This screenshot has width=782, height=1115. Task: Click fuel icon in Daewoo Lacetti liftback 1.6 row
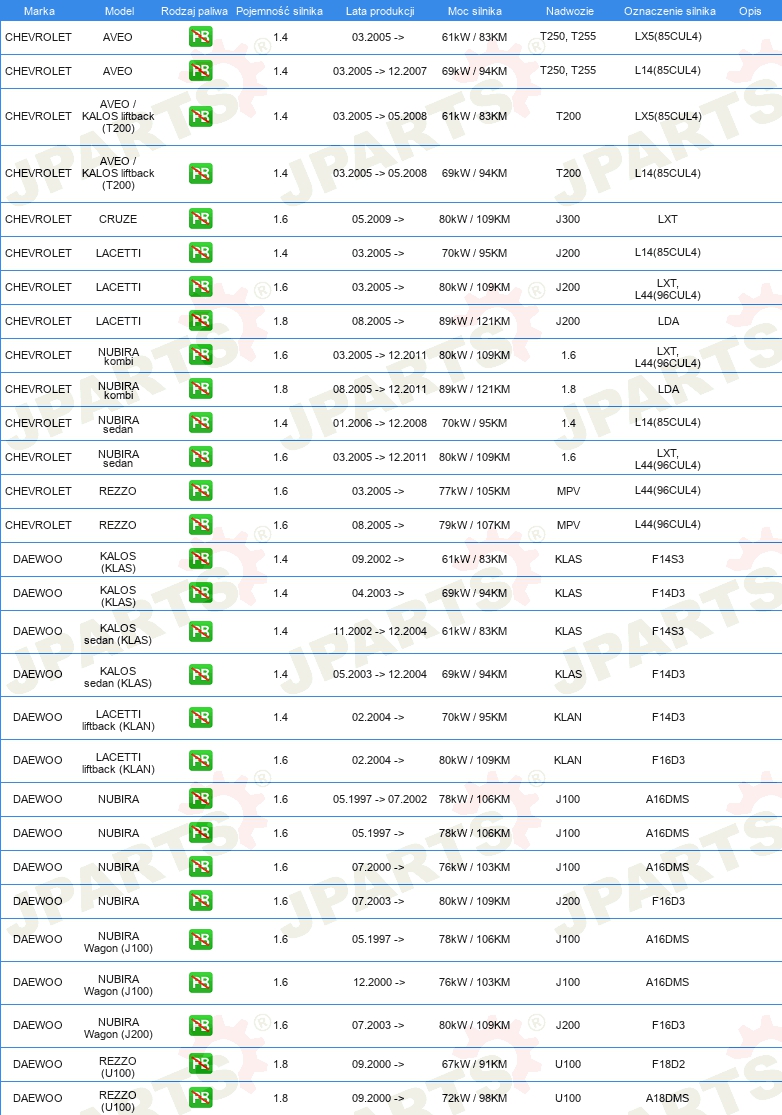200,761
